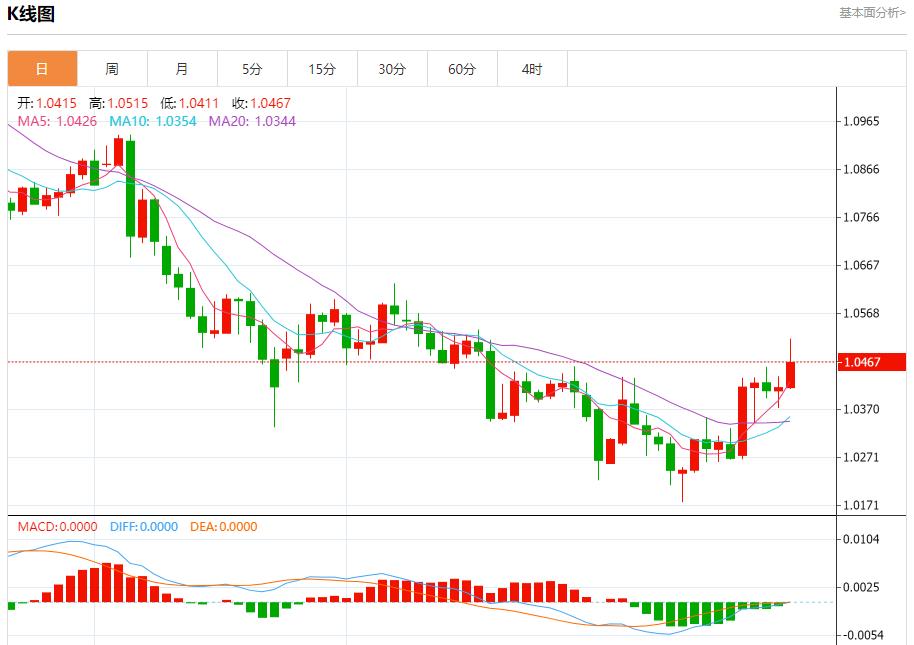Click the K线图 chart title
914x645 pixels.
[x=31, y=14]
